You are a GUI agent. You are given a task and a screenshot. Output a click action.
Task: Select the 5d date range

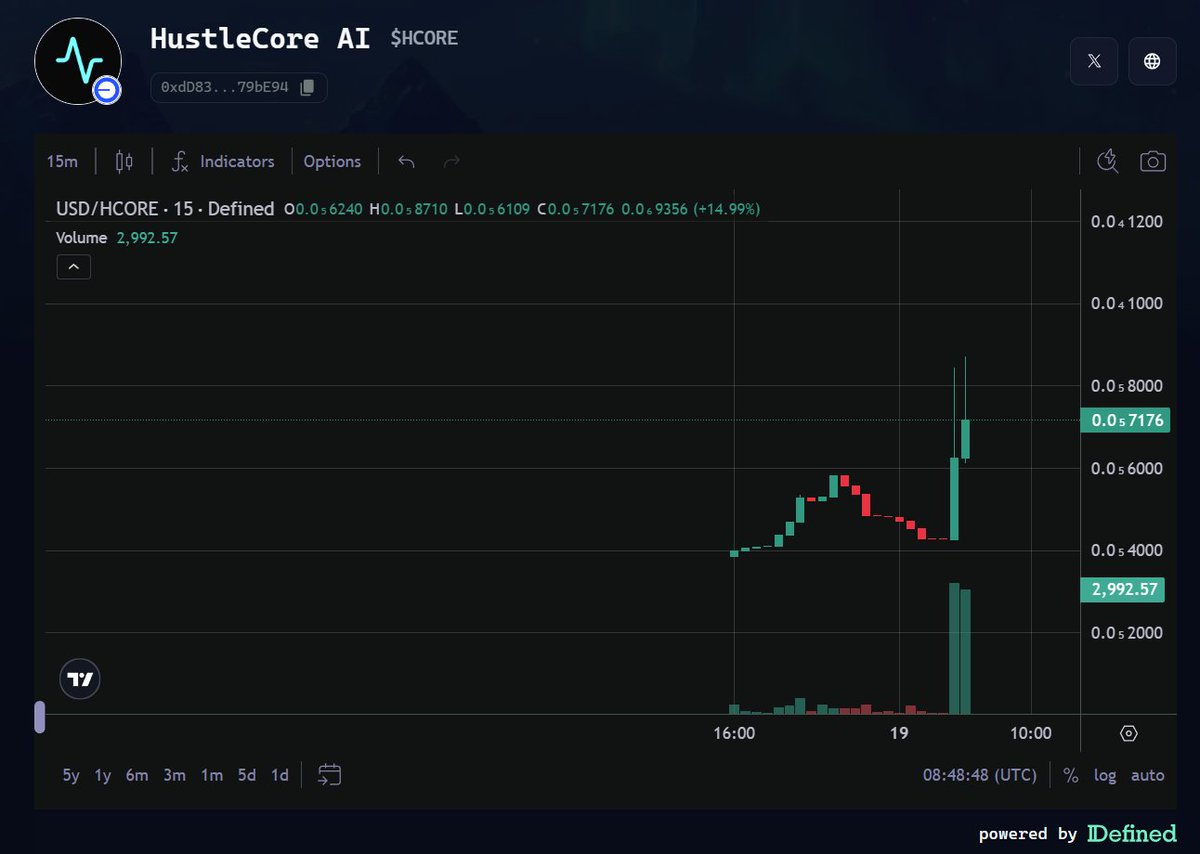click(246, 775)
